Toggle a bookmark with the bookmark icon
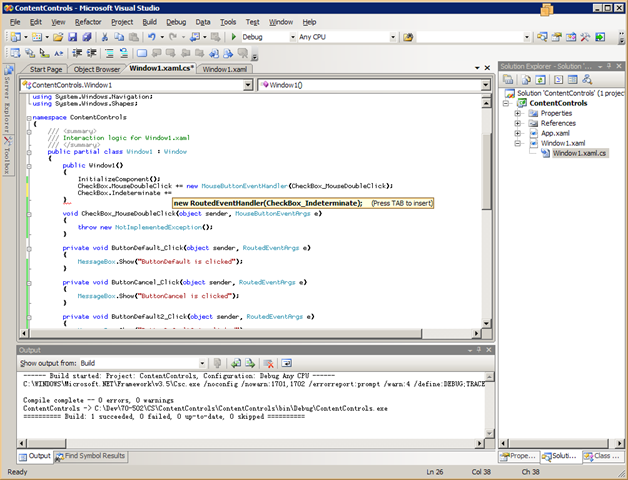Screen dimensions: 628x480 click(142, 53)
